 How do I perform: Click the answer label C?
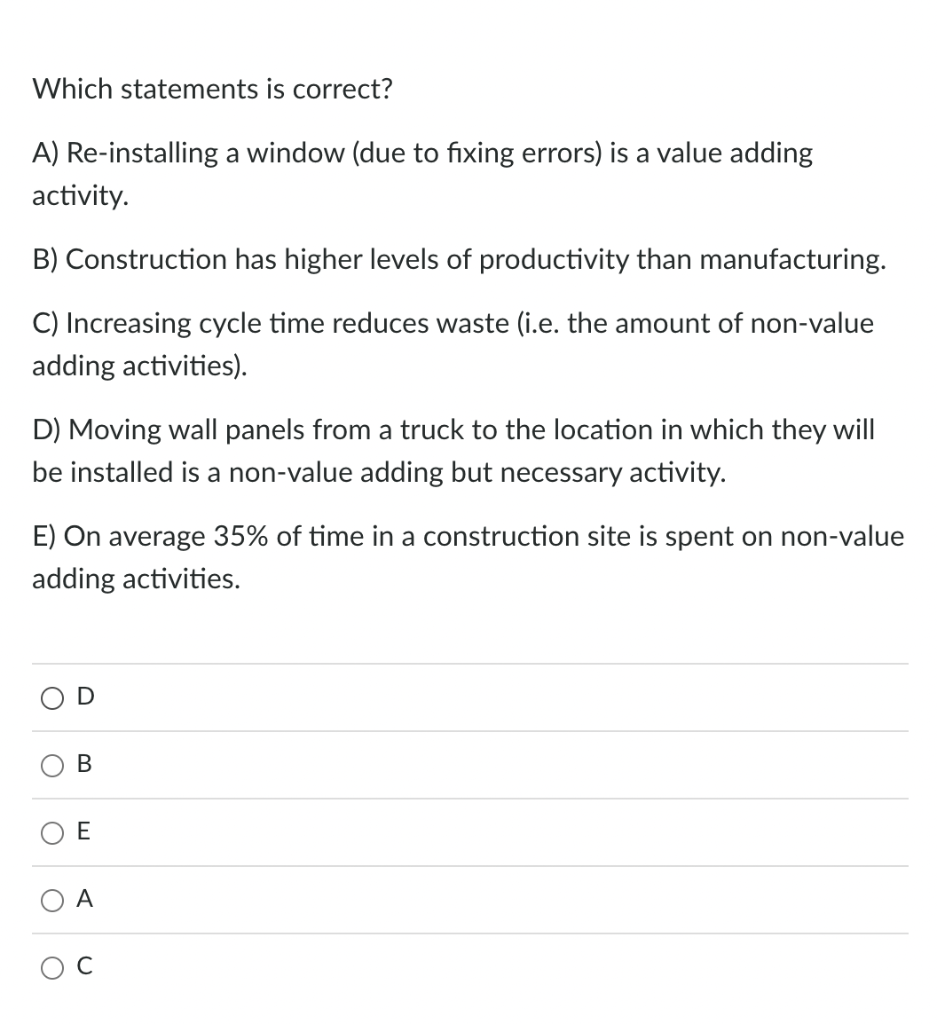coord(84,966)
